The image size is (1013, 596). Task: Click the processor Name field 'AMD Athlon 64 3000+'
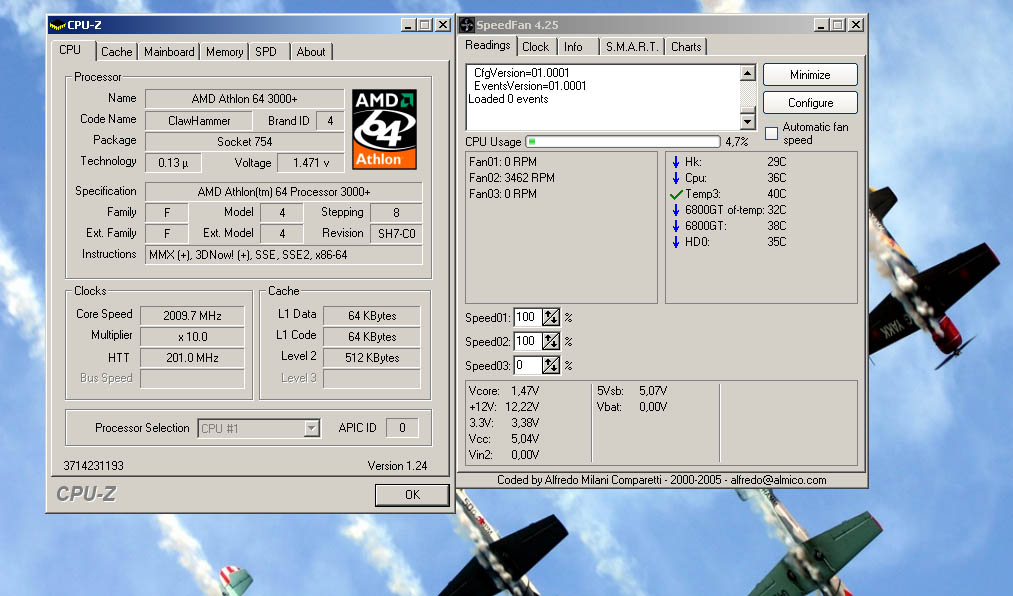pos(245,99)
